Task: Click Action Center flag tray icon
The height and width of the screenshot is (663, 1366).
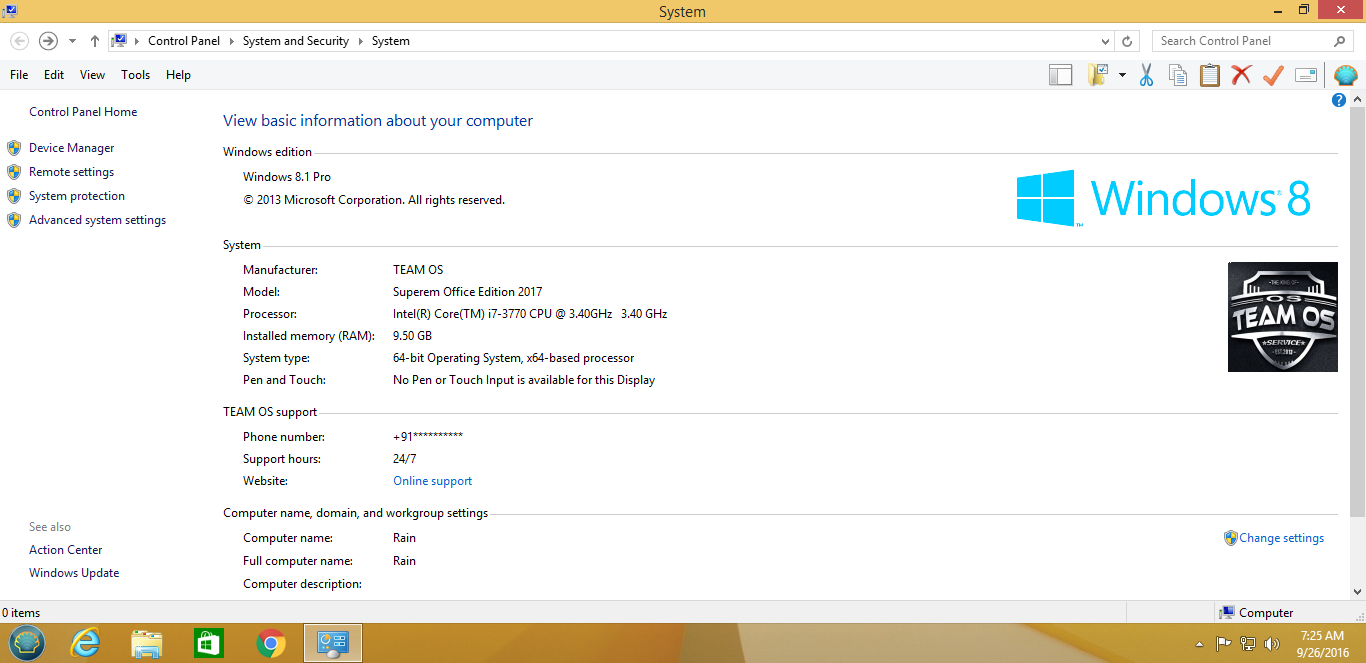Action: pos(1222,643)
